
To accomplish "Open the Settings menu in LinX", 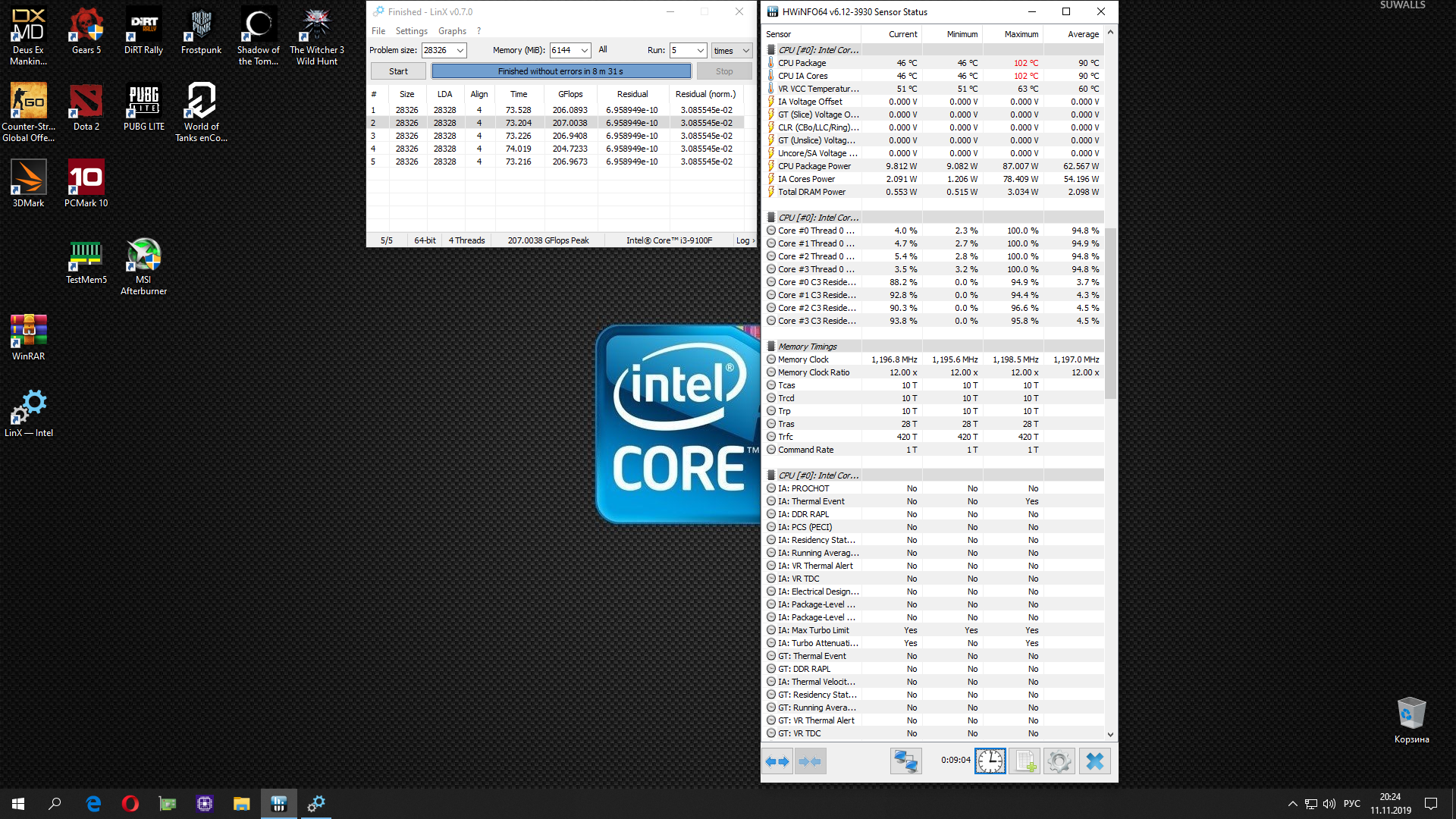I will point(411,31).
